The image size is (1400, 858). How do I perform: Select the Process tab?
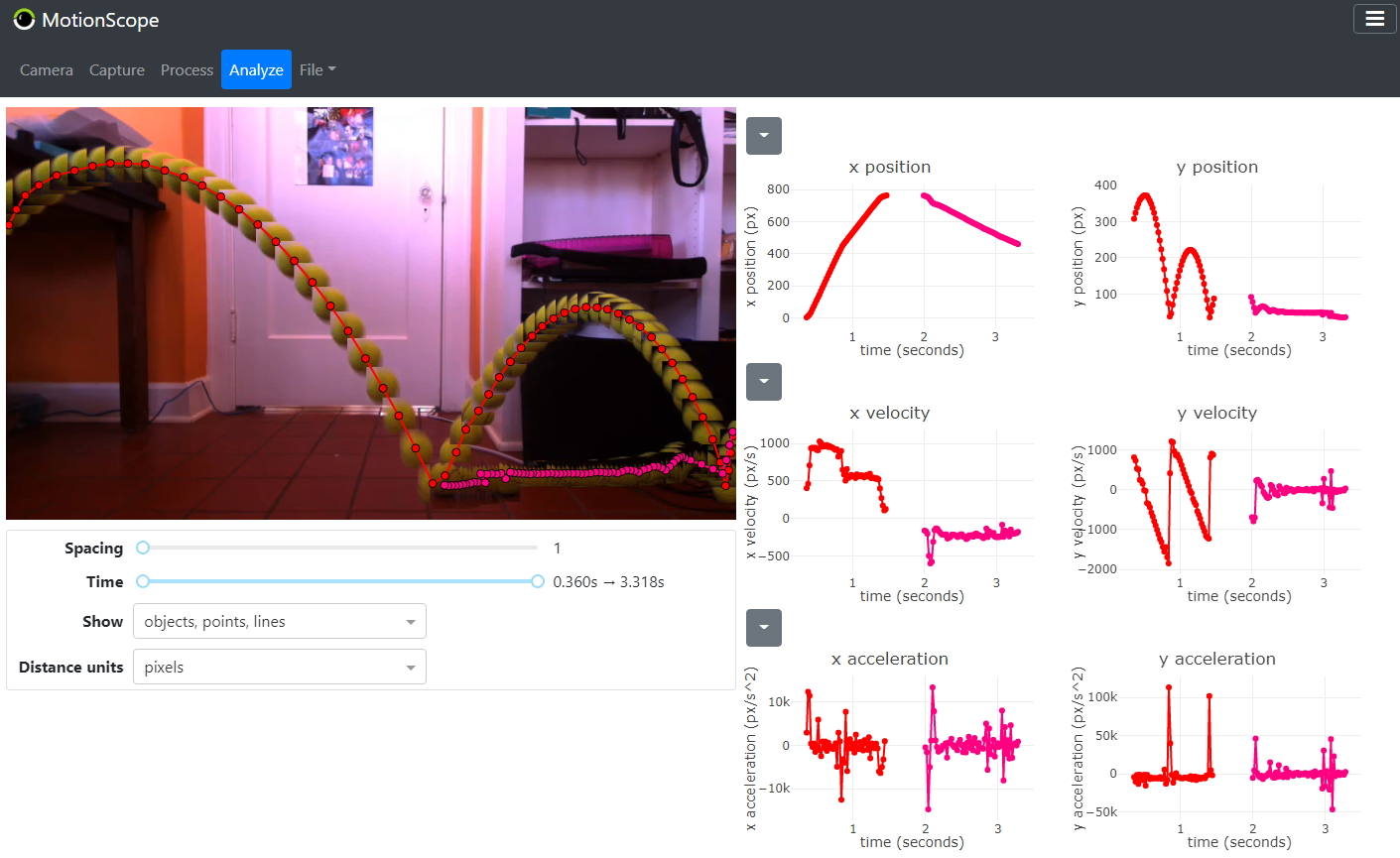187,69
